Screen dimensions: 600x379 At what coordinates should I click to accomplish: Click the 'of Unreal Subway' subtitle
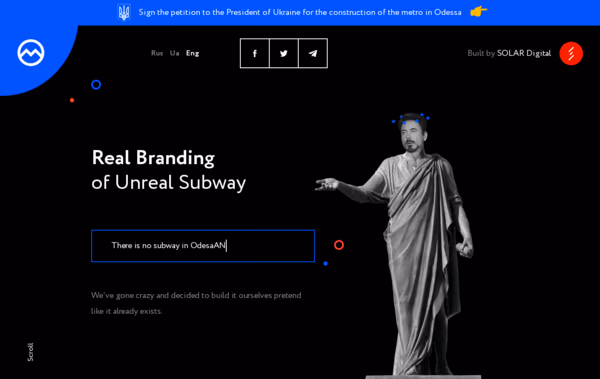(x=168, y=183)
